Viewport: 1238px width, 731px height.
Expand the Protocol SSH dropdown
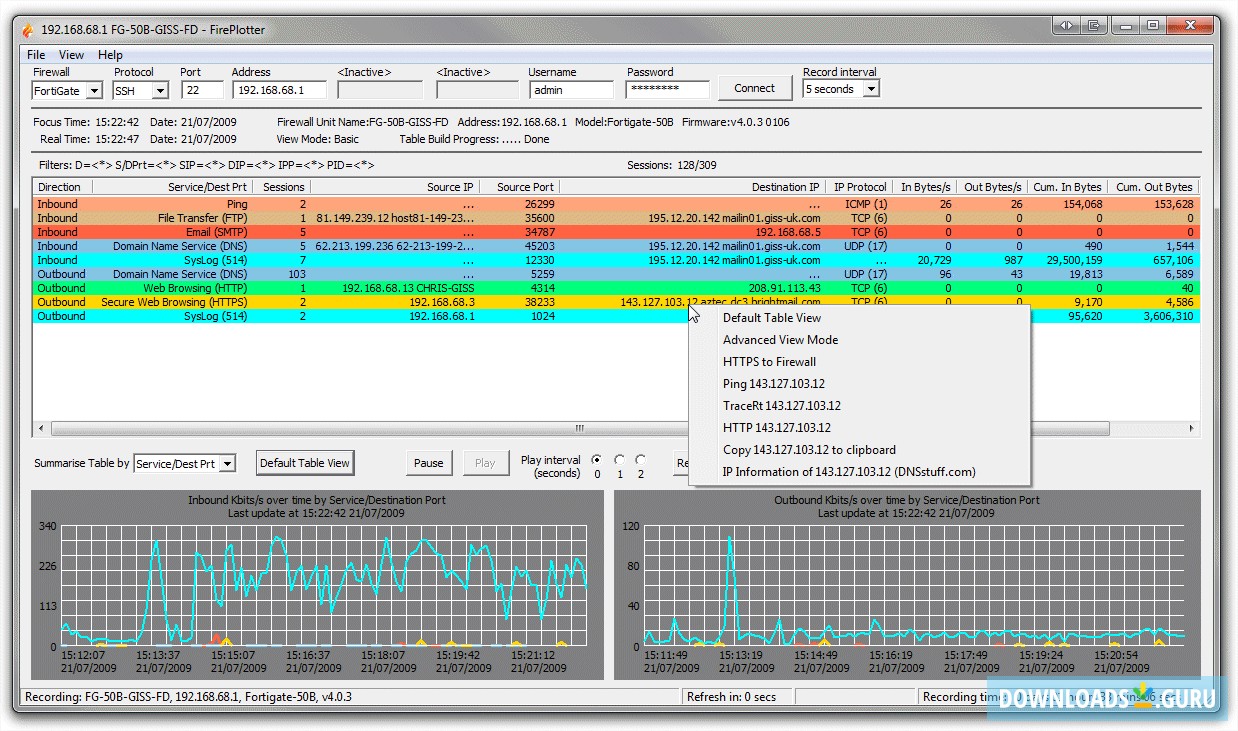pos(160,91)
